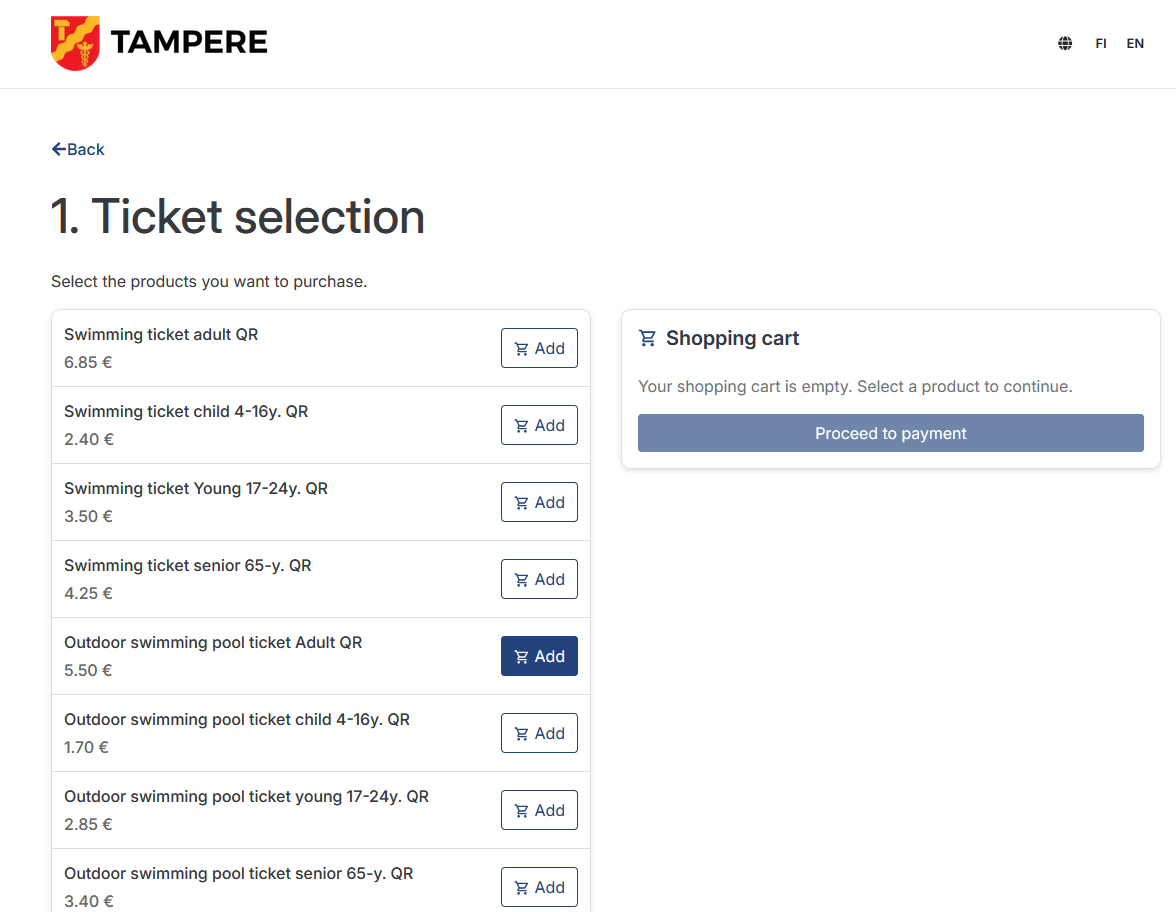Click cart icon inside highlighted Adult Add button
This screenshot has height=912, width=1176.
[521, 657]
